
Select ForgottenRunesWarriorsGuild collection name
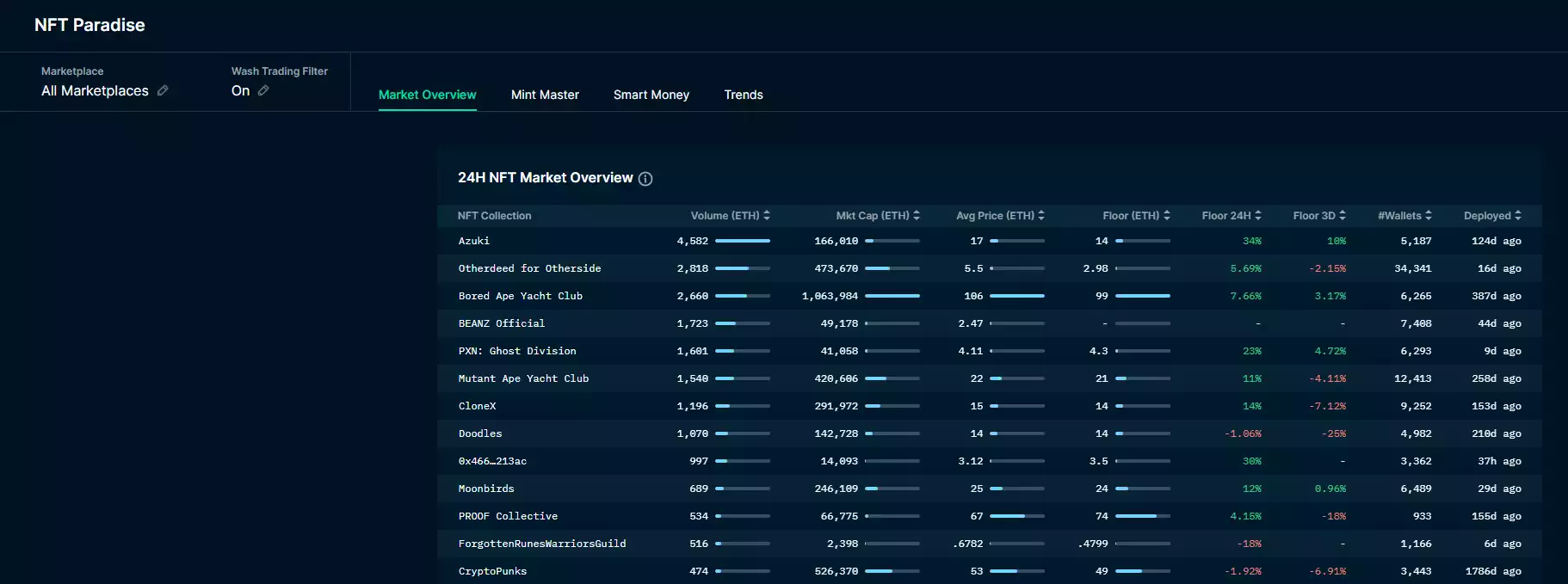pyautogui.click(x=542, y=544)
